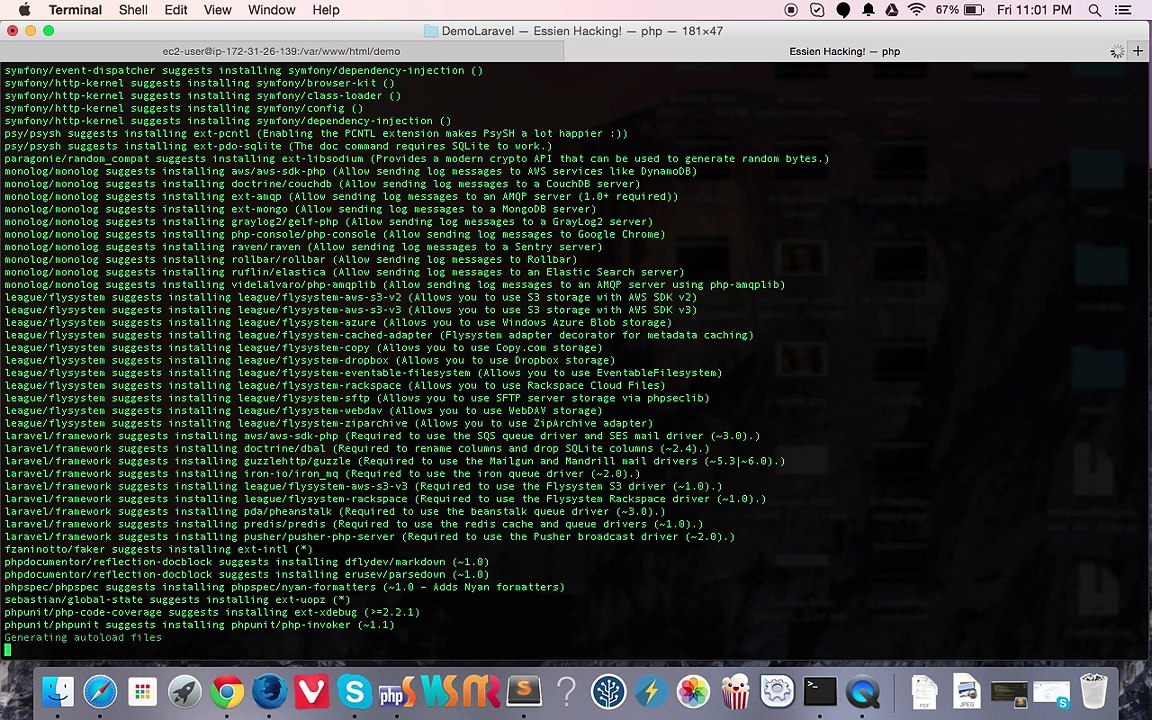
Task: Click the stop recording menu bar icon
Action: coord(791,10)
